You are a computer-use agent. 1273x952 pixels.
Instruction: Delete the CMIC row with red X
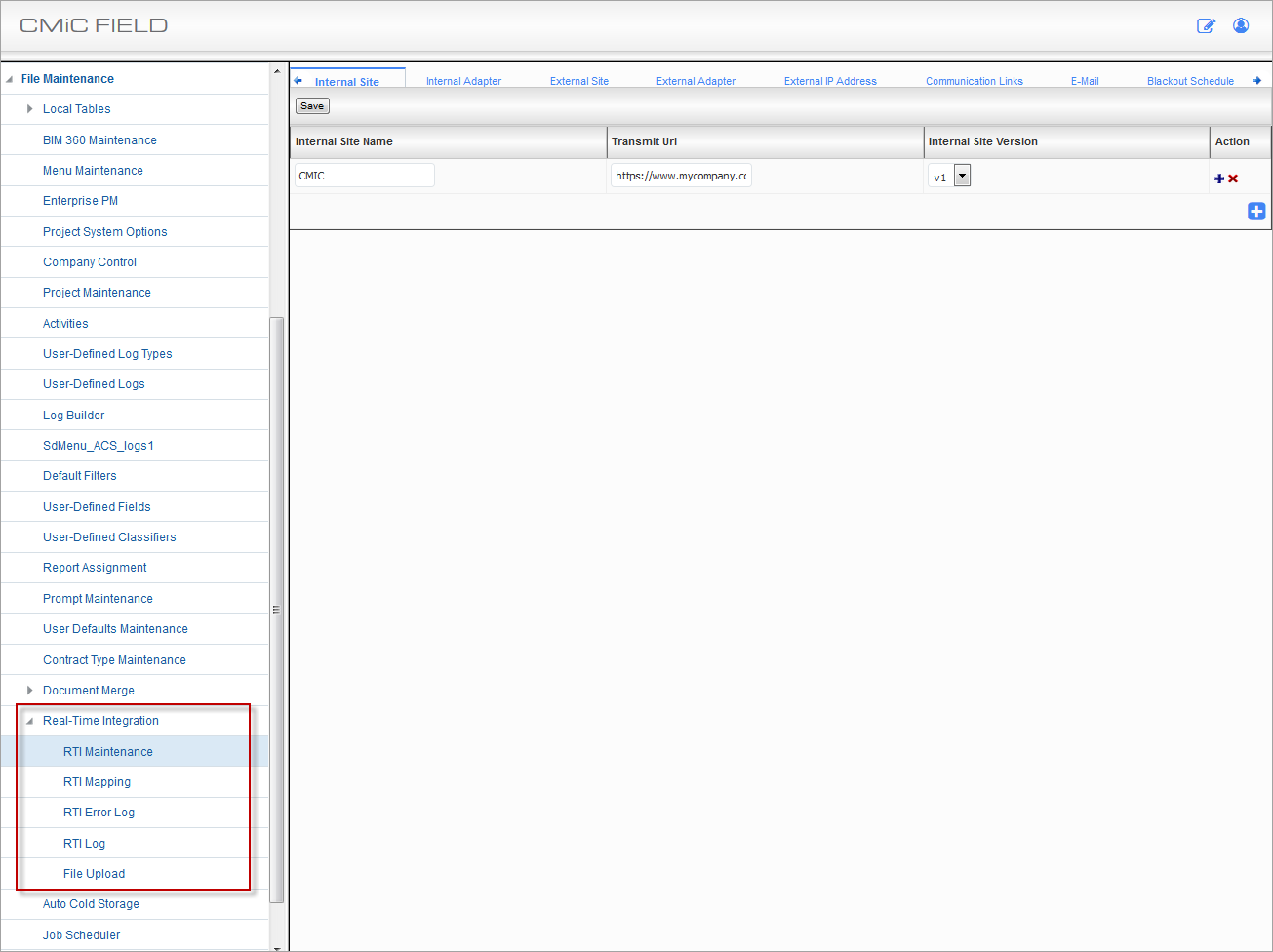[x=1233, y=178]
